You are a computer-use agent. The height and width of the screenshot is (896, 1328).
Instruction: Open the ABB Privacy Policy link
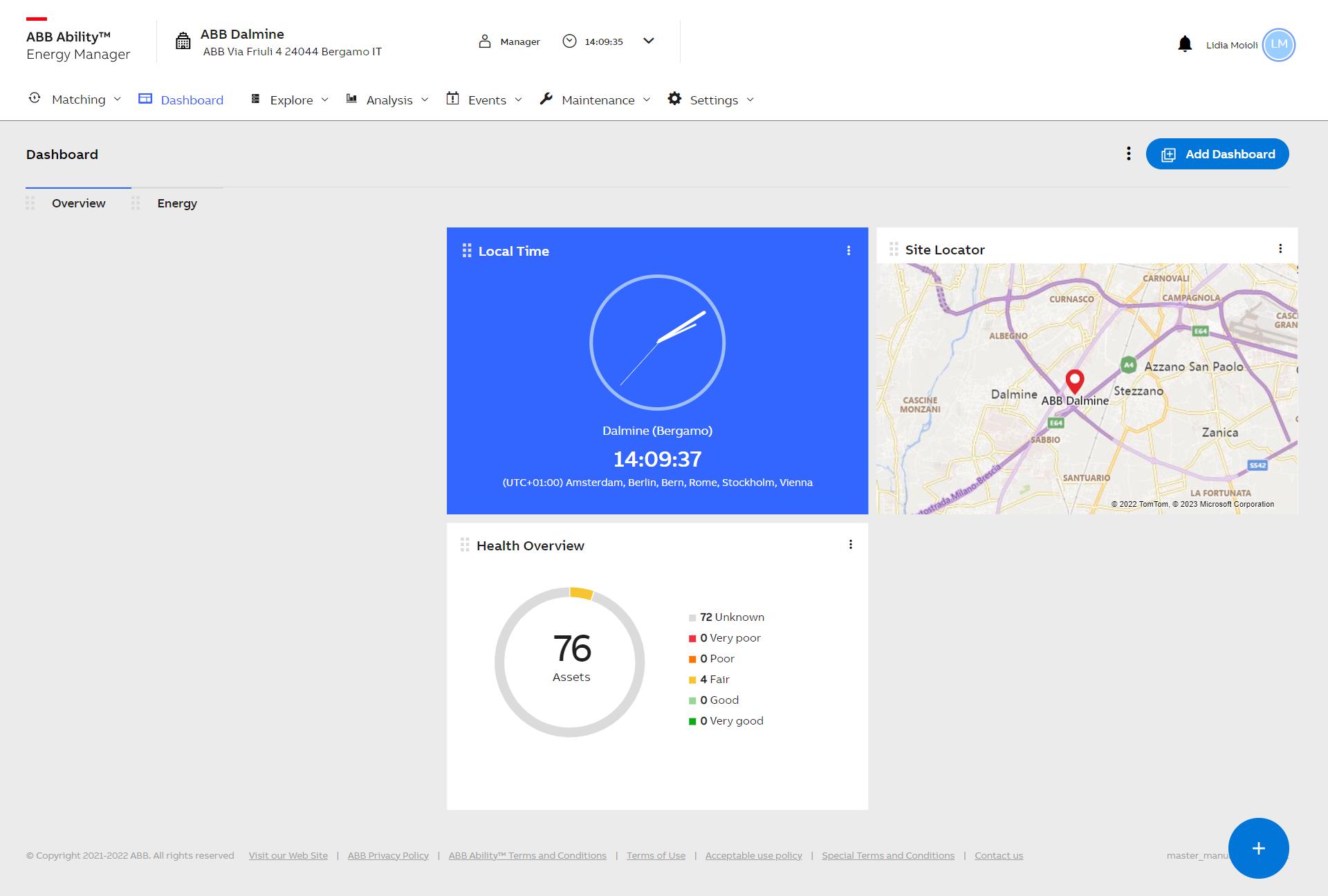point(388,855)
